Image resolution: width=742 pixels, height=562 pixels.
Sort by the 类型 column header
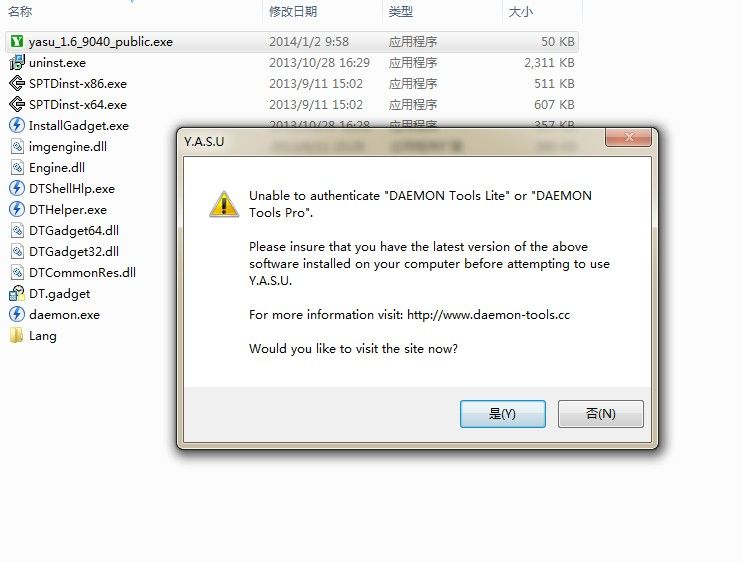click(401, 11)
